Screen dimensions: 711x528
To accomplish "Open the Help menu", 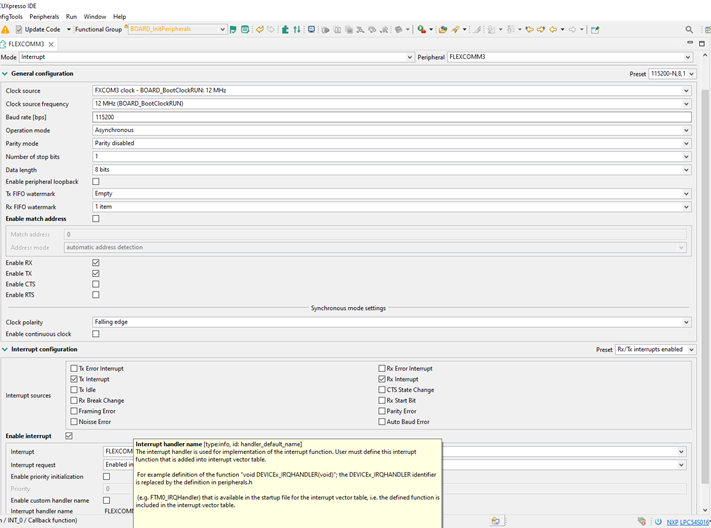I will 120,16.
